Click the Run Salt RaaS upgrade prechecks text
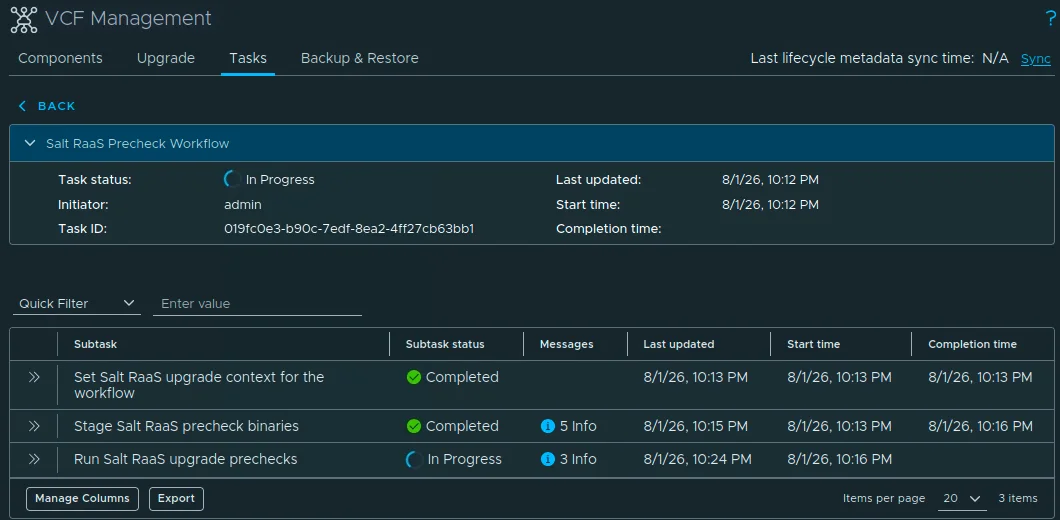Screen dimensions: 1060x520 point(186,459)
